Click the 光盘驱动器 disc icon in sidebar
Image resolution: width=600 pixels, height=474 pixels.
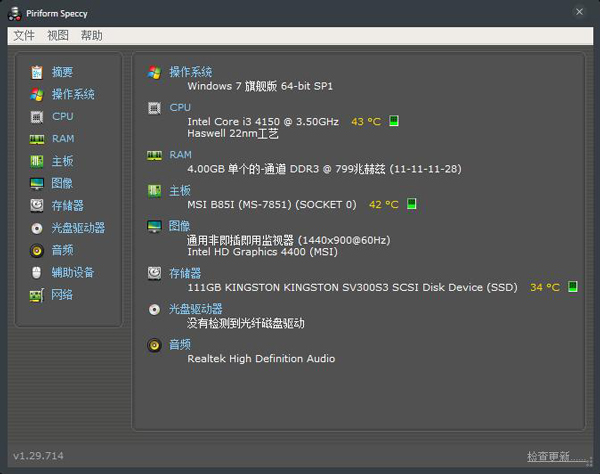[37, 228]
